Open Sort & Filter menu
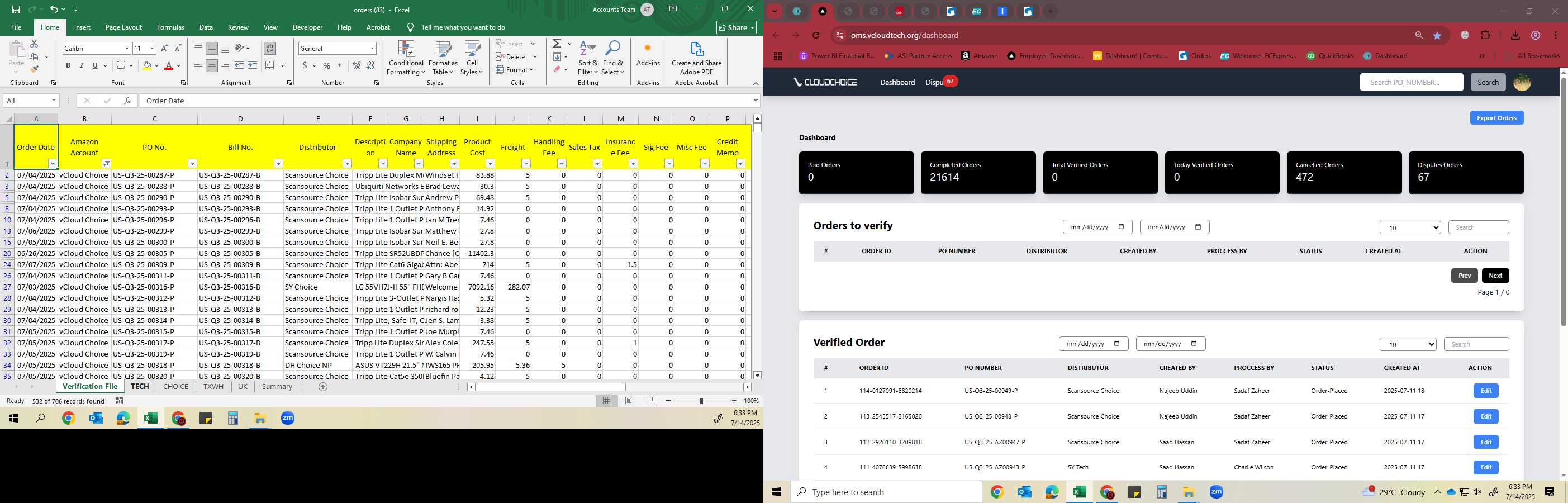The image size is (1568, 503). click(x=588, y=59)
